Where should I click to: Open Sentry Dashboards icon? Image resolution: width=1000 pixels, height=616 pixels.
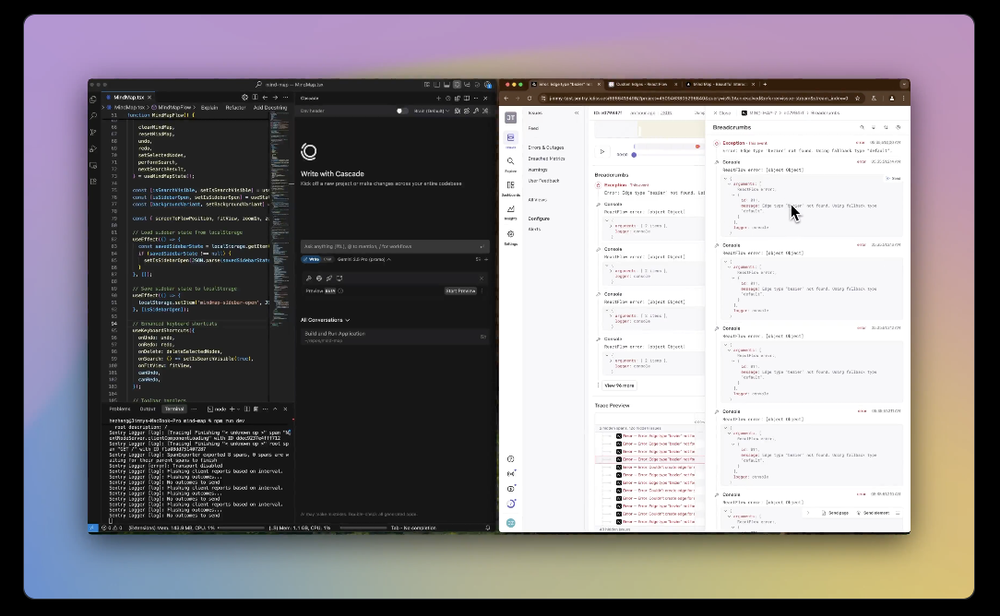coord(510,187)
